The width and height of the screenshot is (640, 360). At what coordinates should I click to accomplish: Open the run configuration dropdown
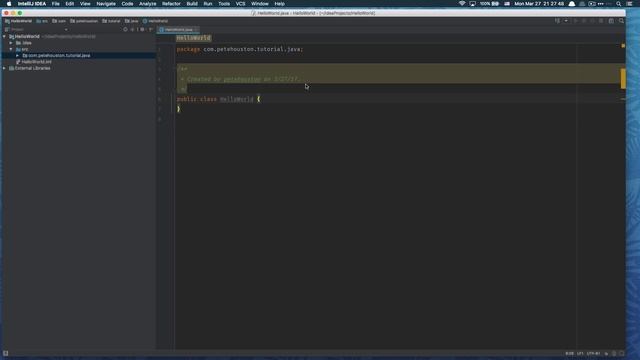(x=566, y=21)
